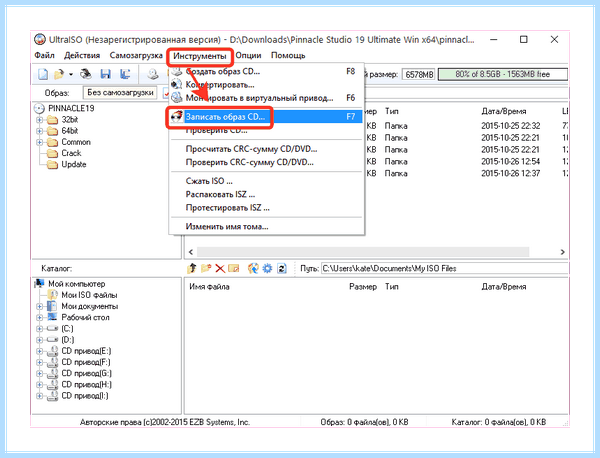Click the Путь path input field

coord(444,269)
